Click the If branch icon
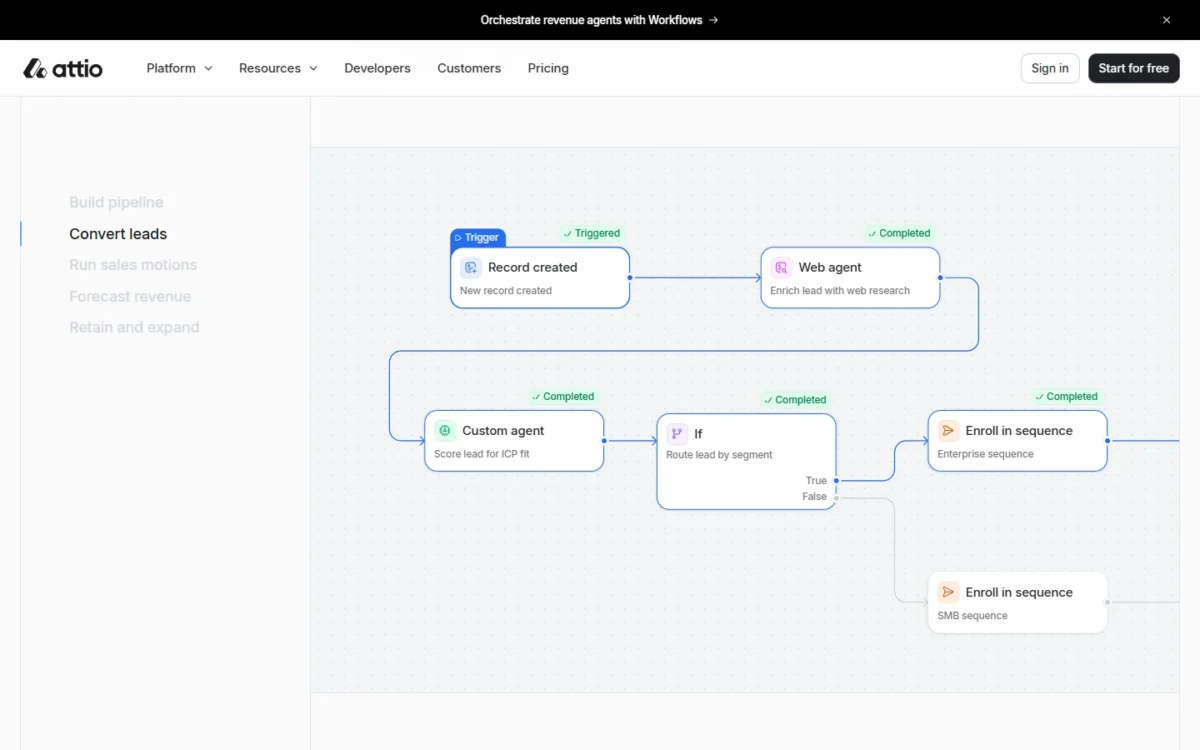Screen dimensions: 1200x750 pyautogui.click(x=677, y=434)
